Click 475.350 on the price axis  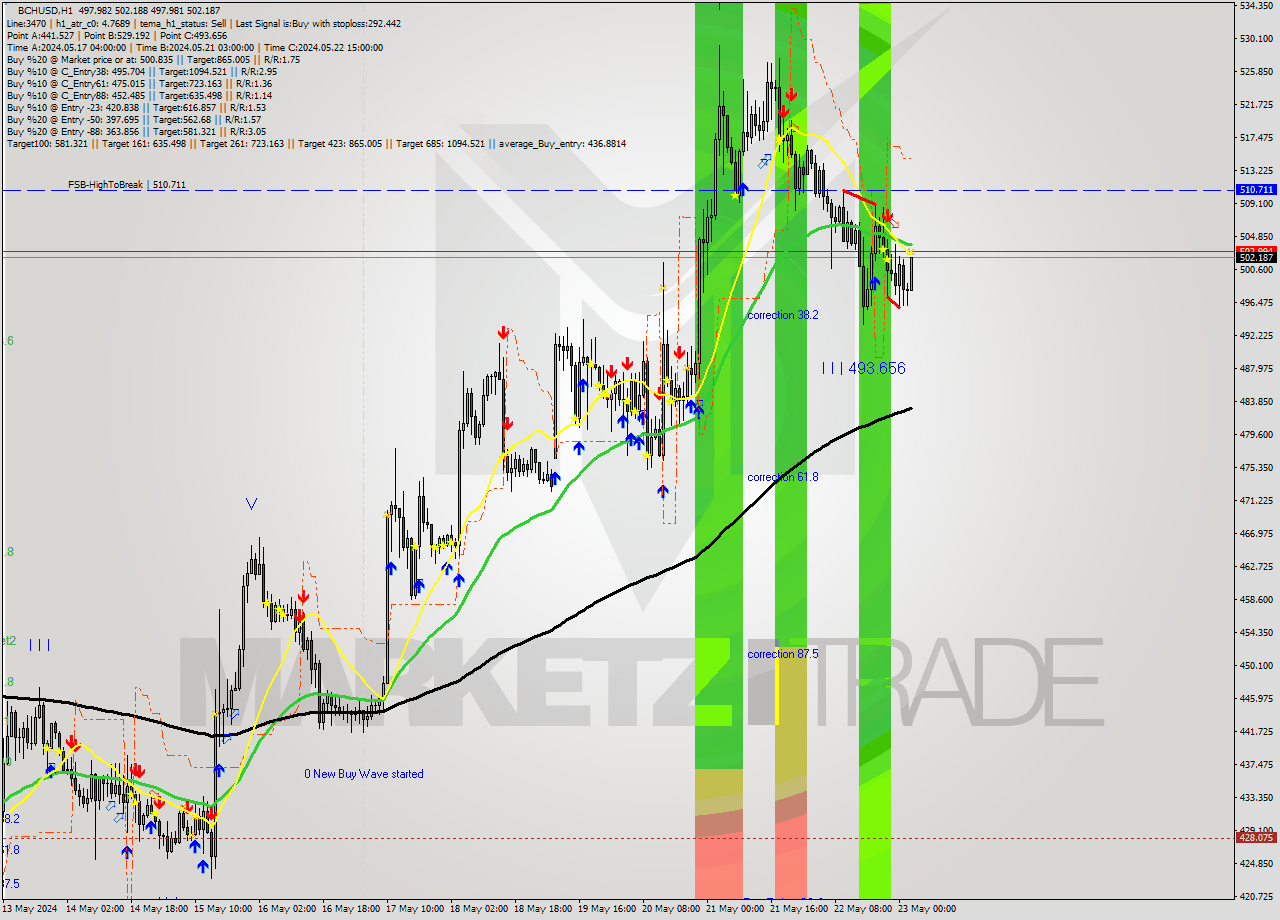coord(1256,467)
